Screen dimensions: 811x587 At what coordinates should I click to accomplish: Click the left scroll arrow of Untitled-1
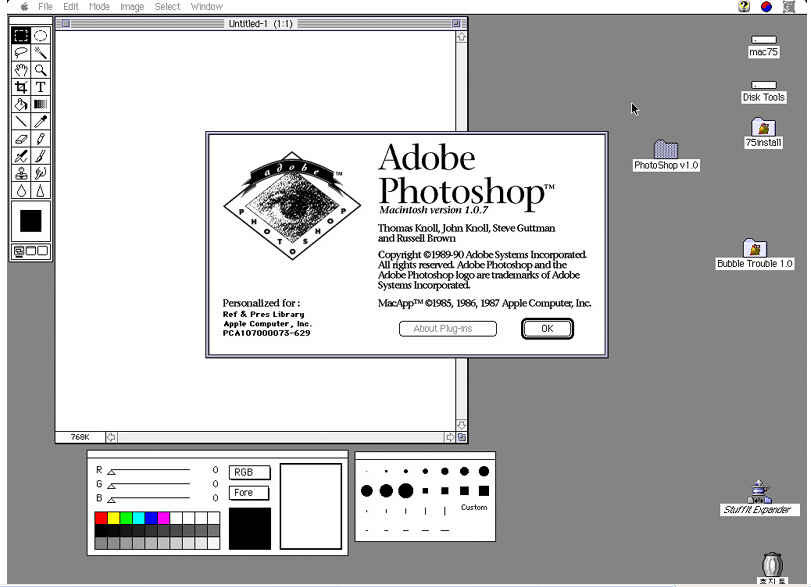[x=111, y=438]
